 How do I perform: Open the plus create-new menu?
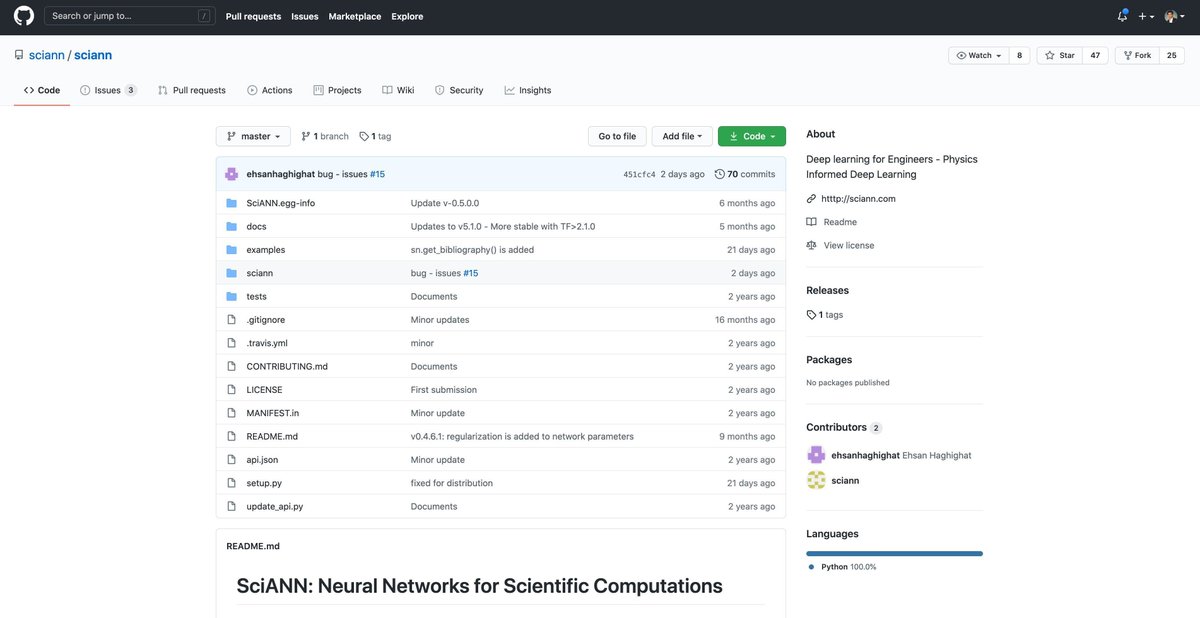[1146, 16]
